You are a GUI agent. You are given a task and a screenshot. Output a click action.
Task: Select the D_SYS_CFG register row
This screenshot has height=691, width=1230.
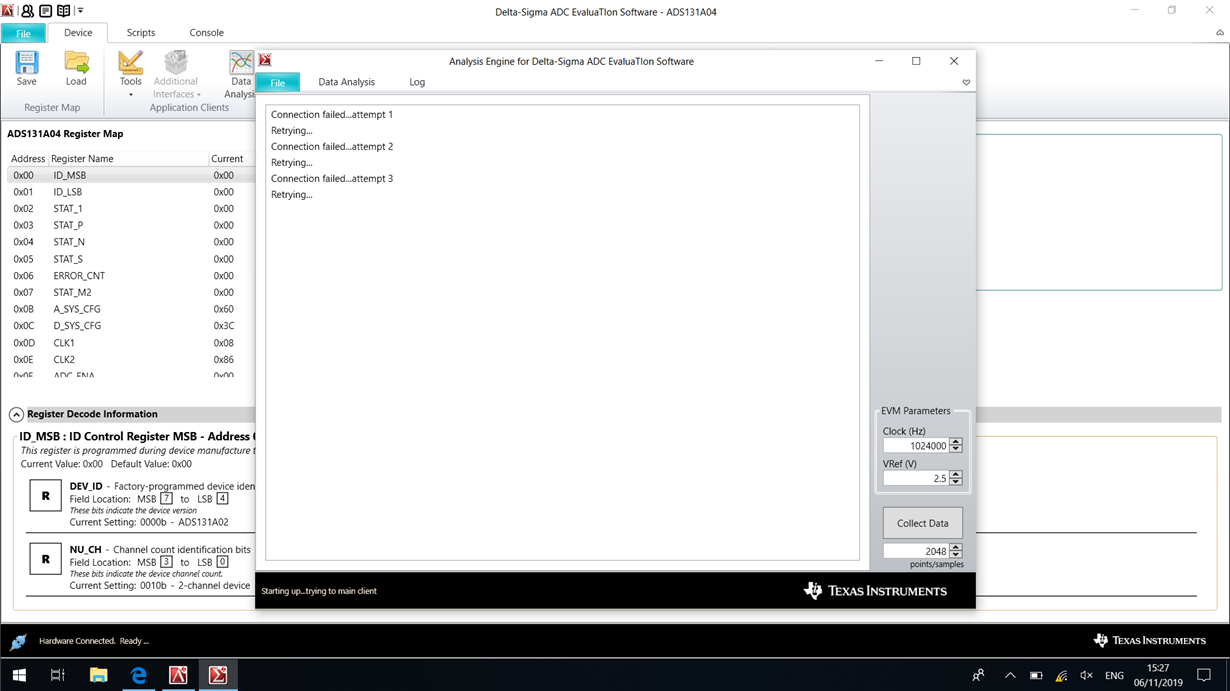[x=131, y=326]
